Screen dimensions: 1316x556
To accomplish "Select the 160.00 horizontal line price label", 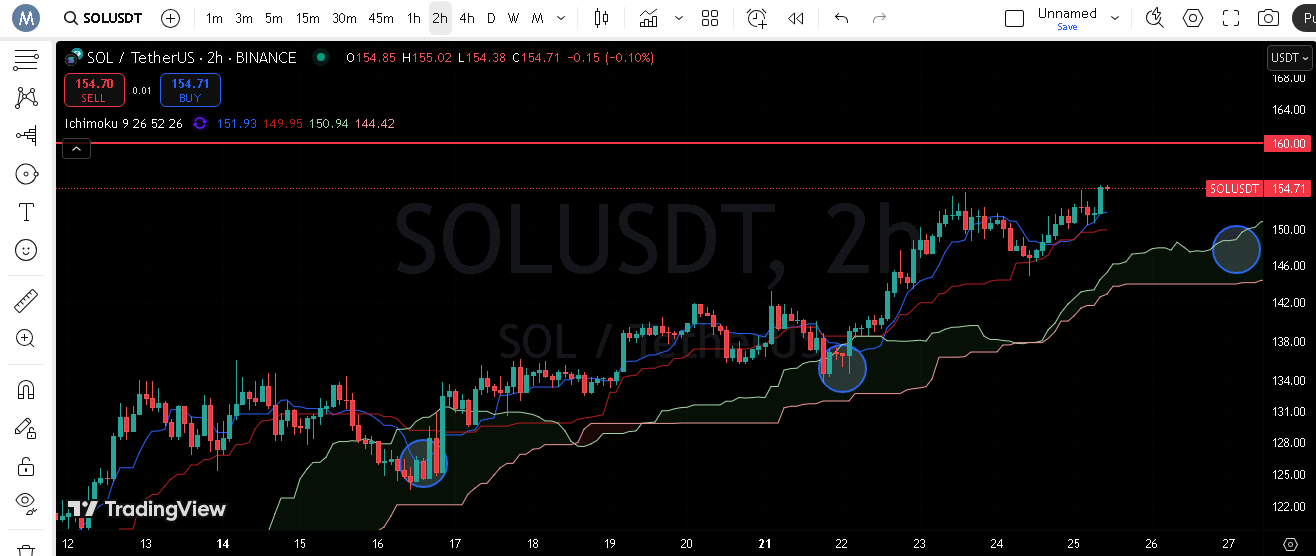I will point(1287,143).
